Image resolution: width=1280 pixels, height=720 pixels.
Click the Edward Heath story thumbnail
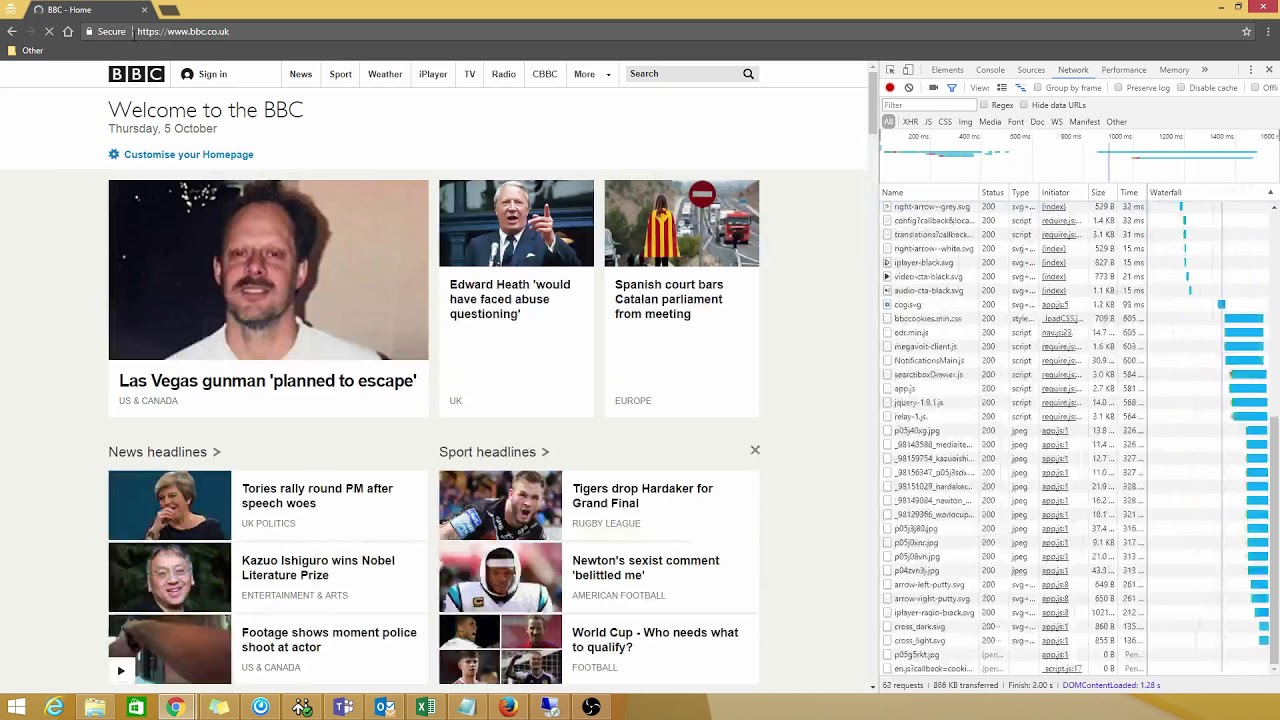[x=516, y=224]
